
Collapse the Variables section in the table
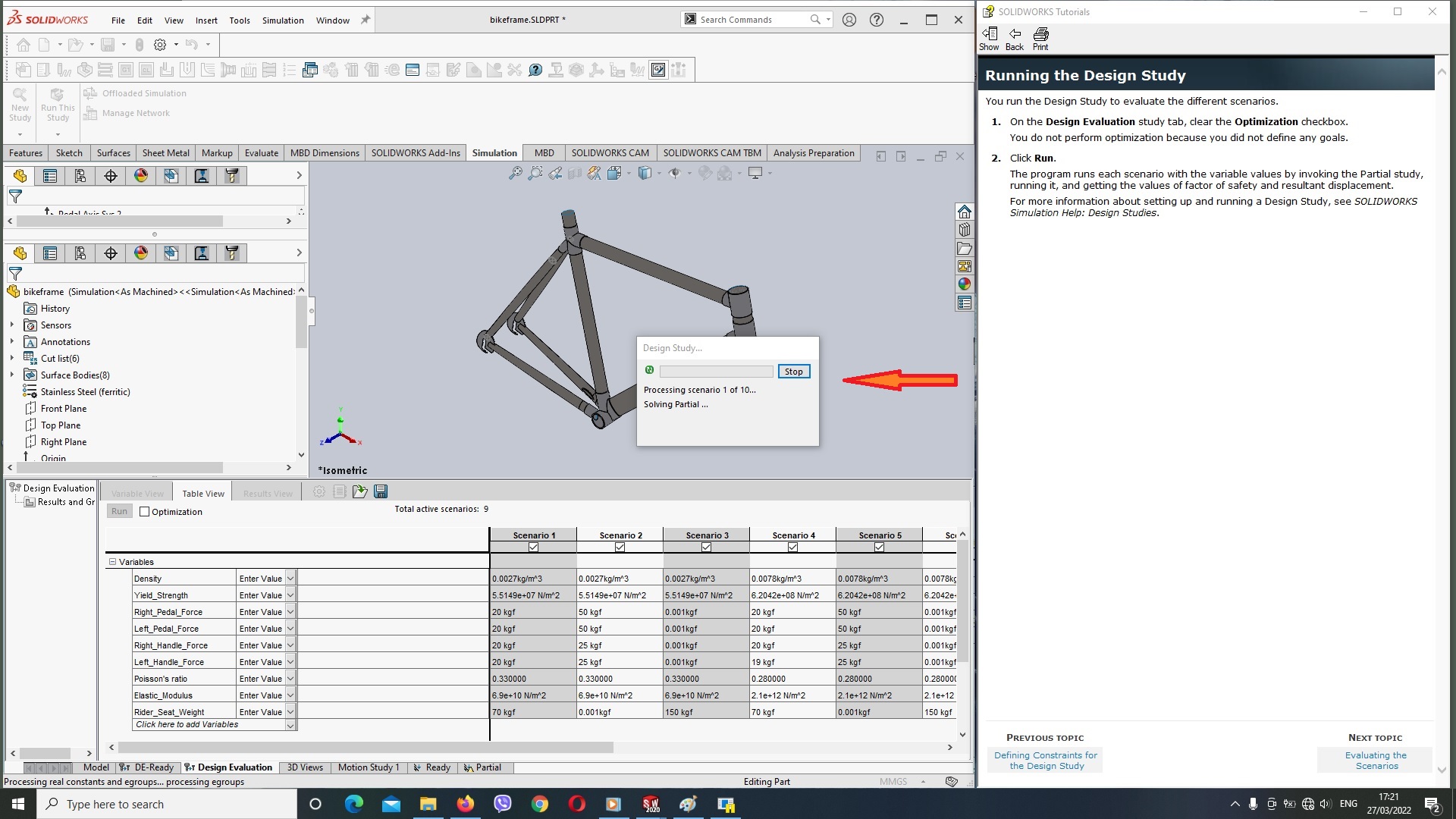pos(112,563)
